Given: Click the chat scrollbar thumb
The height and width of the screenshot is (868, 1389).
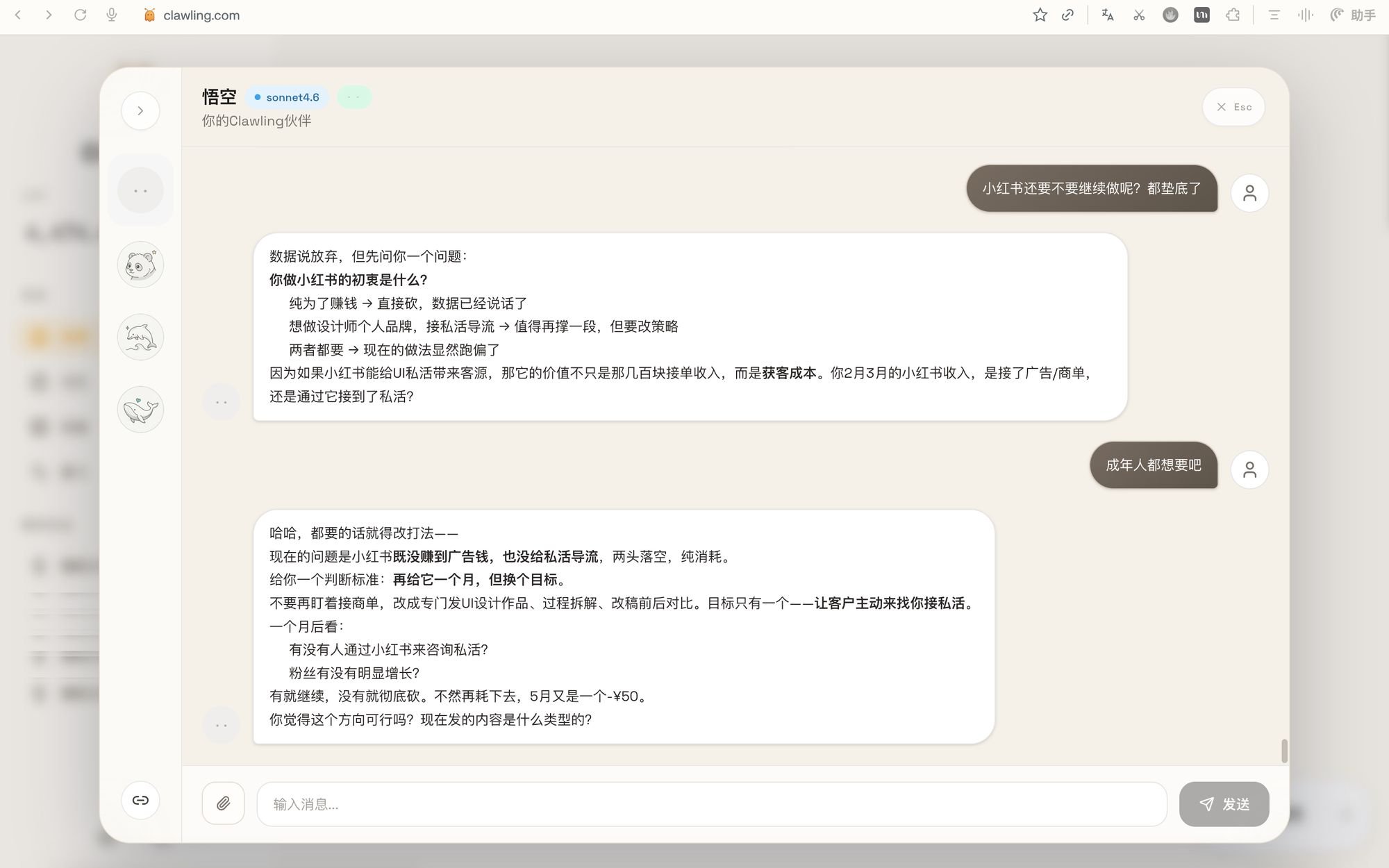Looking at the screenshot, I should tap(1284, 751).
